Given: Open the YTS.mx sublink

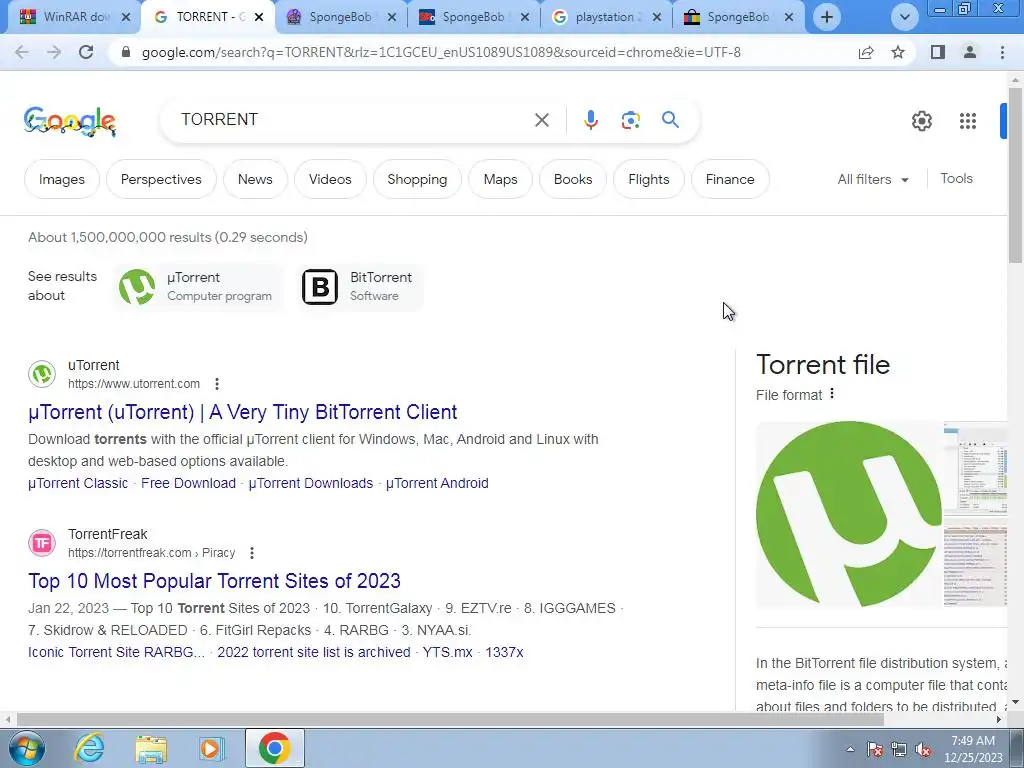Looking at the screenshot, I should coord(447,652).
